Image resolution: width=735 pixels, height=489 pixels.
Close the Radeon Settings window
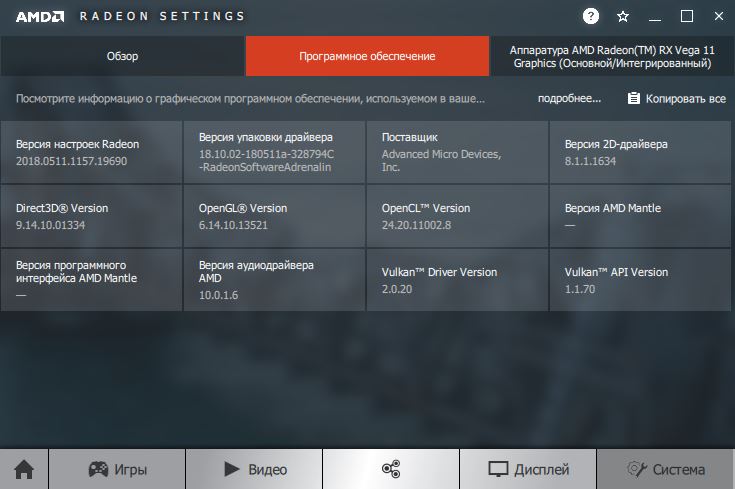pyautogui.click(x=719, y=16)
